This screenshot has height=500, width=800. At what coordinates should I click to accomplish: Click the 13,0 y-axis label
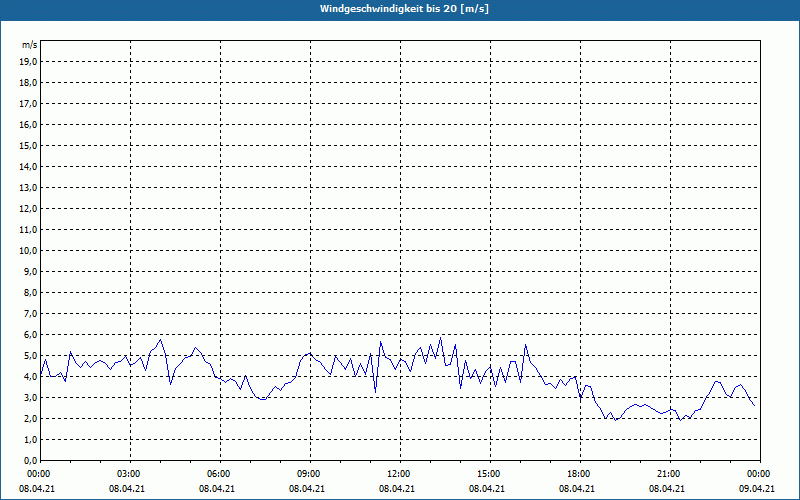pos(29,187)
